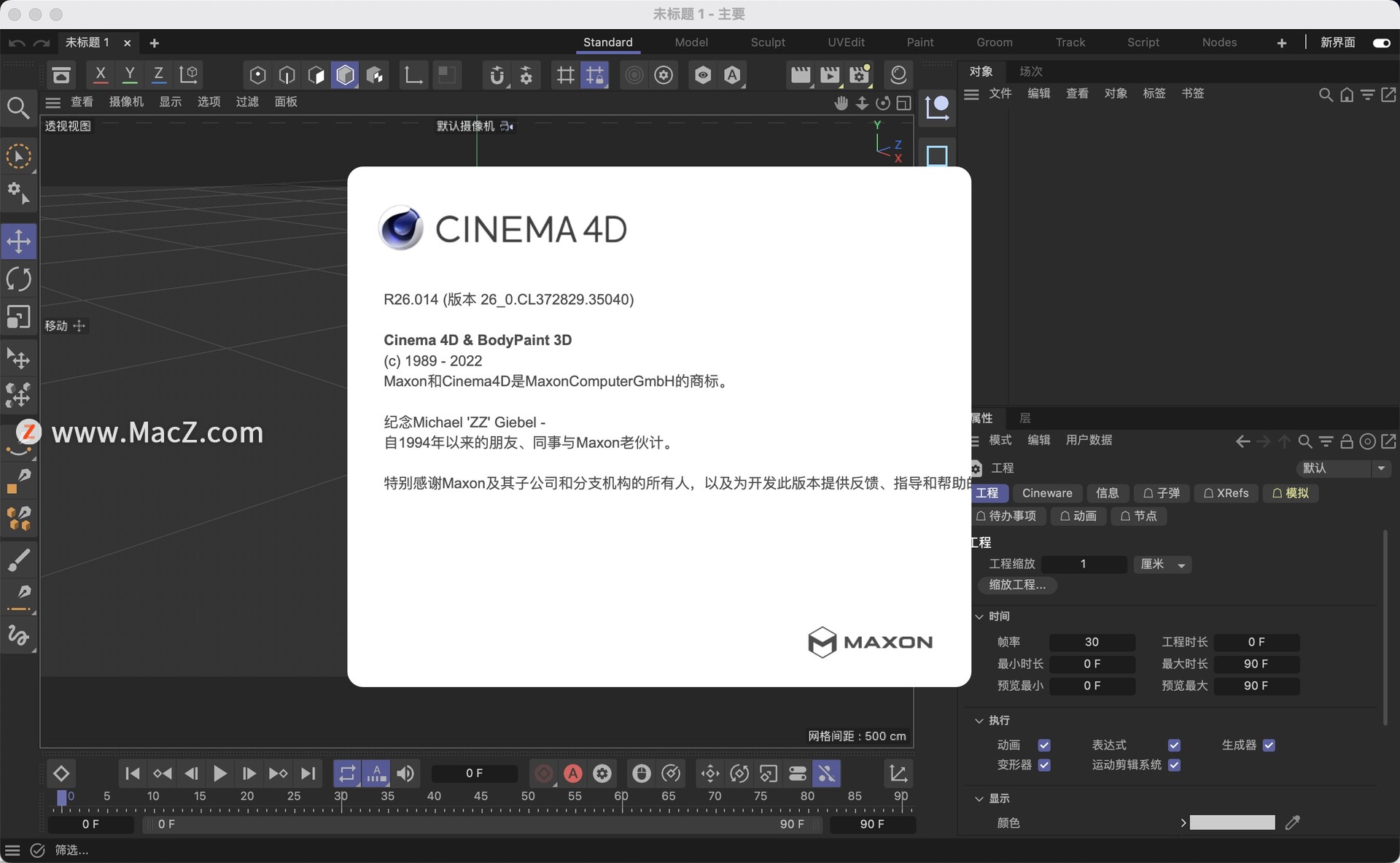Expand the 颜色 color arrow
The width and height of the screenshot is (1400, 863).
pyautogui.click(x=1183, y=823)
